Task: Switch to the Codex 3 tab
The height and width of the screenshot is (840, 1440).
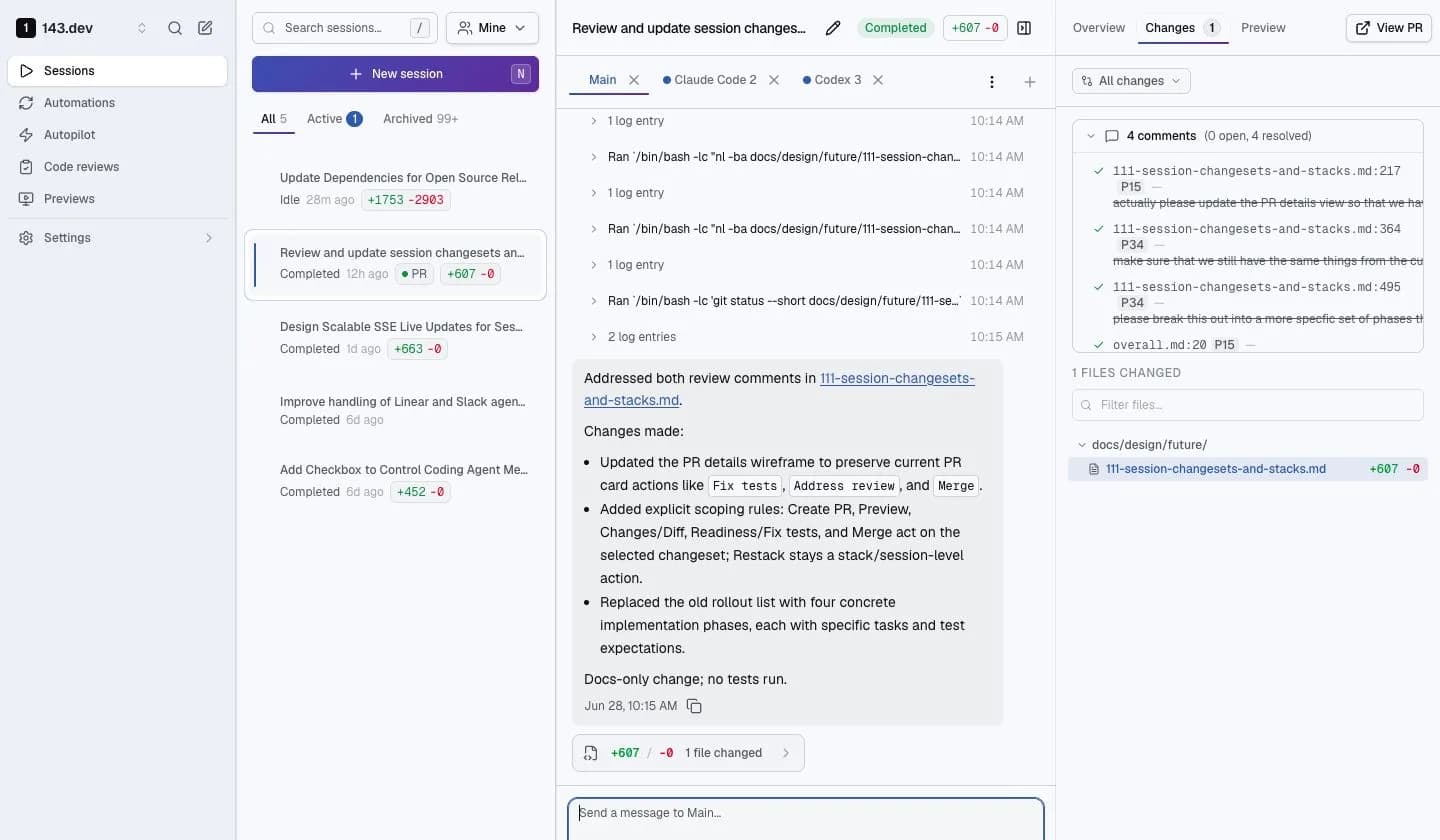Action: (x=832, y=80)
